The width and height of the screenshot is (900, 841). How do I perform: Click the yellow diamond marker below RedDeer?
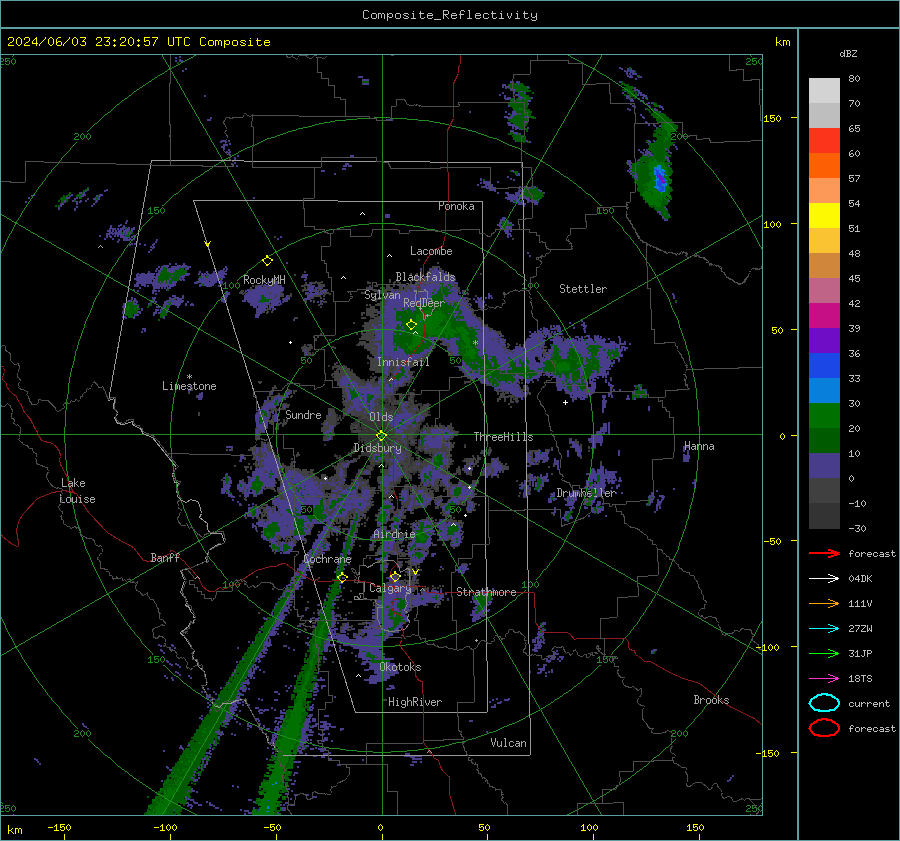pyautogui.click(x=412, y=325)
